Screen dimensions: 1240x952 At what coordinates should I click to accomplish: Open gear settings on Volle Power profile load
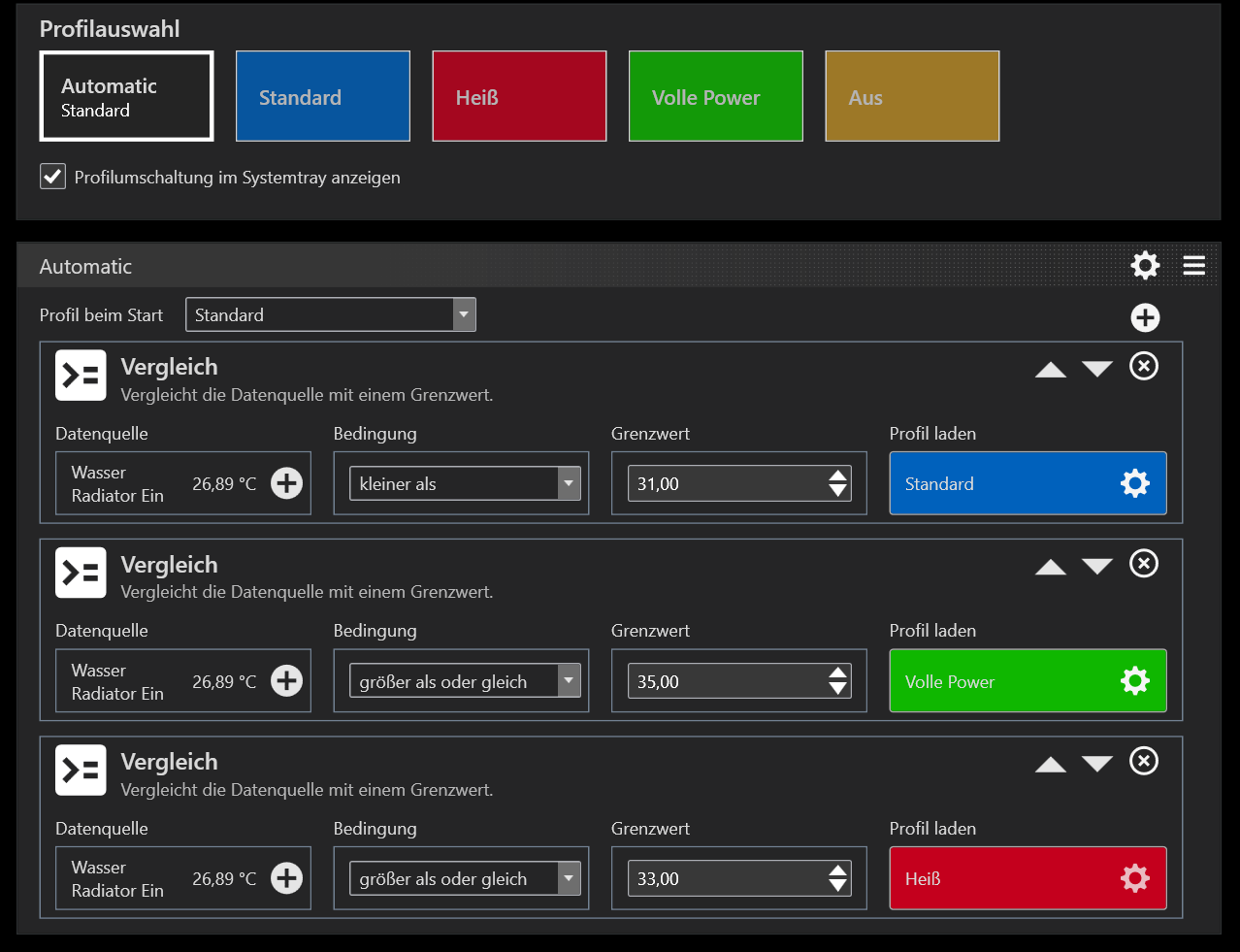(1134, 681)
